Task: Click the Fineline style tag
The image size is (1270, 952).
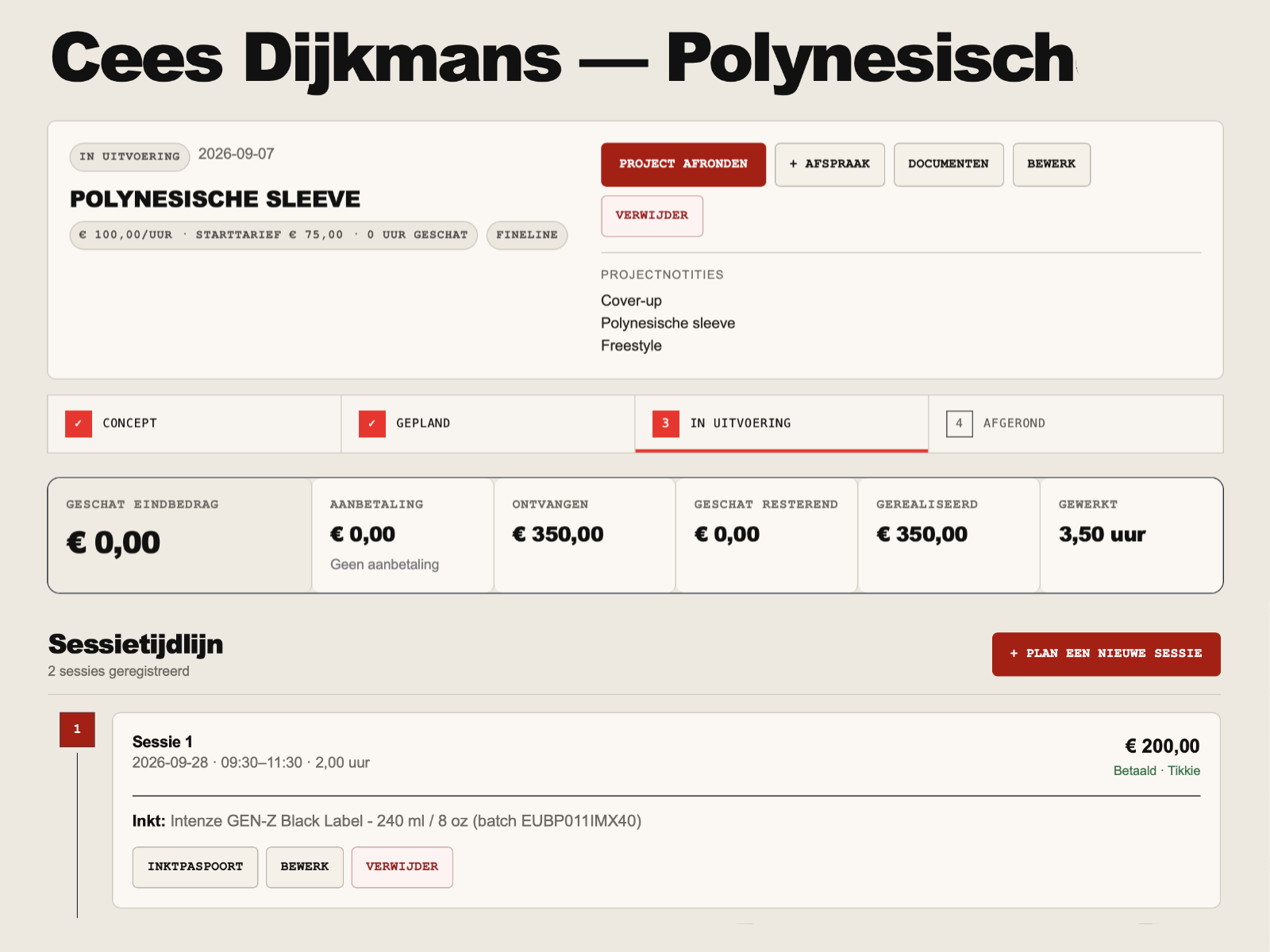Action: click(527, 235)
